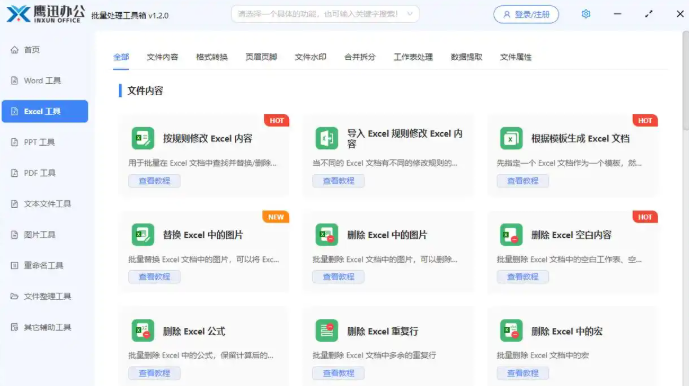Click the title 删除 Excel 重复行
The height and width of the screenshot is (386, 689).
[382, 331]
